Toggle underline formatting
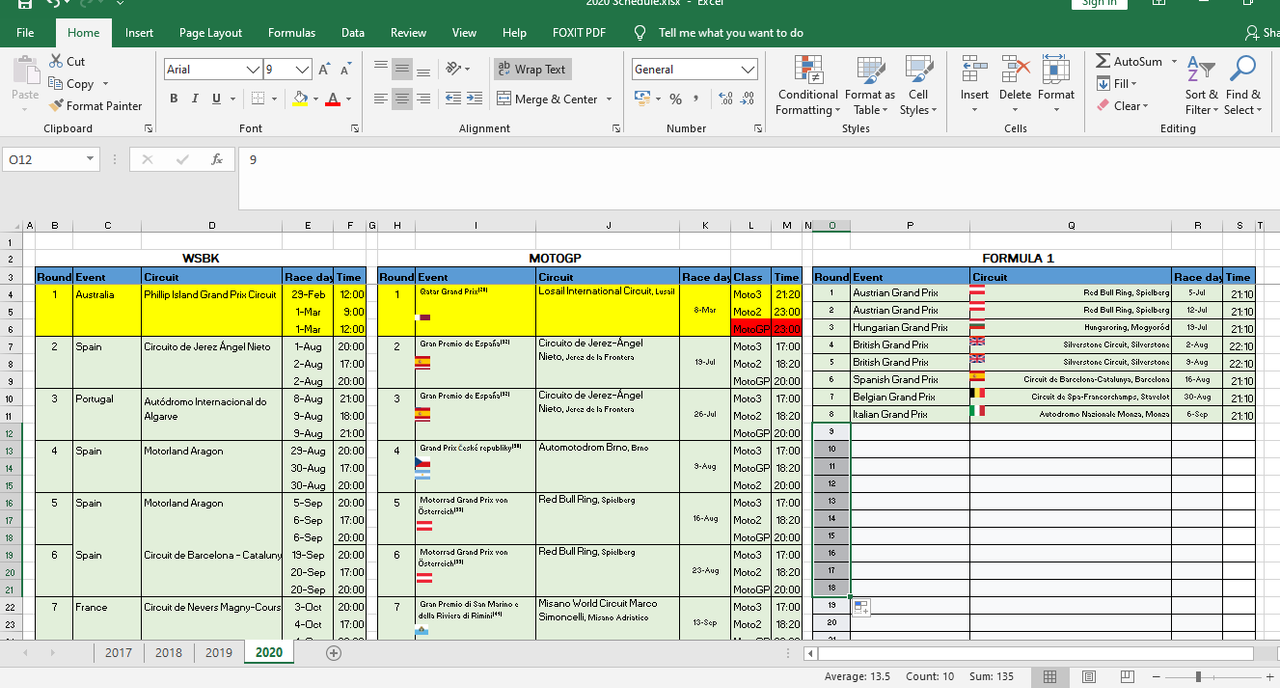Image resolution: width=1280 pixels, height=688 pixels. click(x=217, y=99)
